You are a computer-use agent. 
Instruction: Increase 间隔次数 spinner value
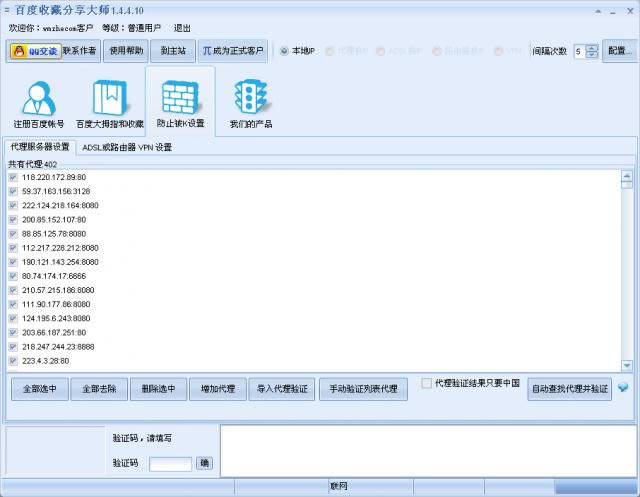coord(592,46)
